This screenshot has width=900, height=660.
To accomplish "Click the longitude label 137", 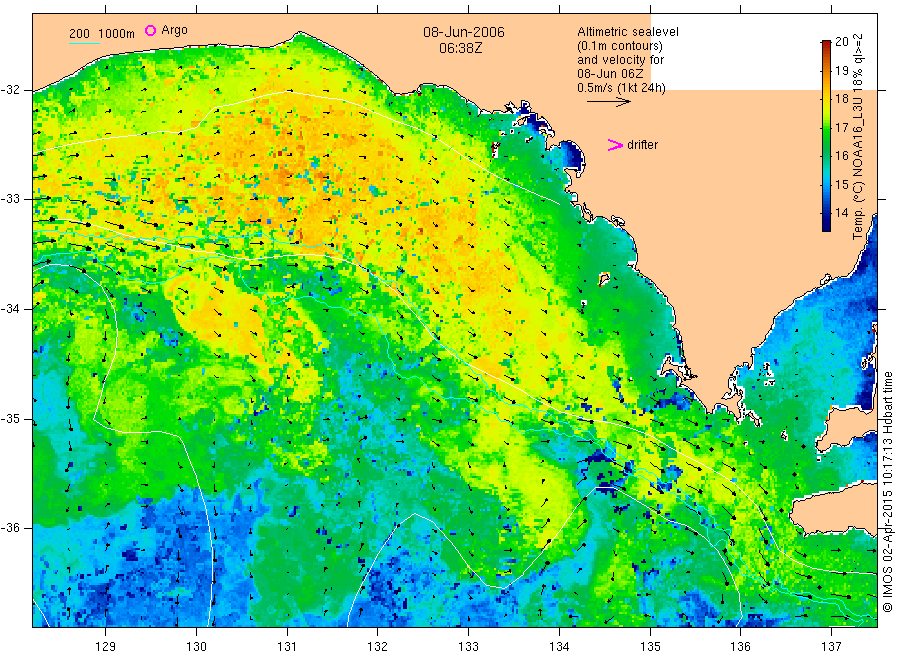I will click(831, 647).
